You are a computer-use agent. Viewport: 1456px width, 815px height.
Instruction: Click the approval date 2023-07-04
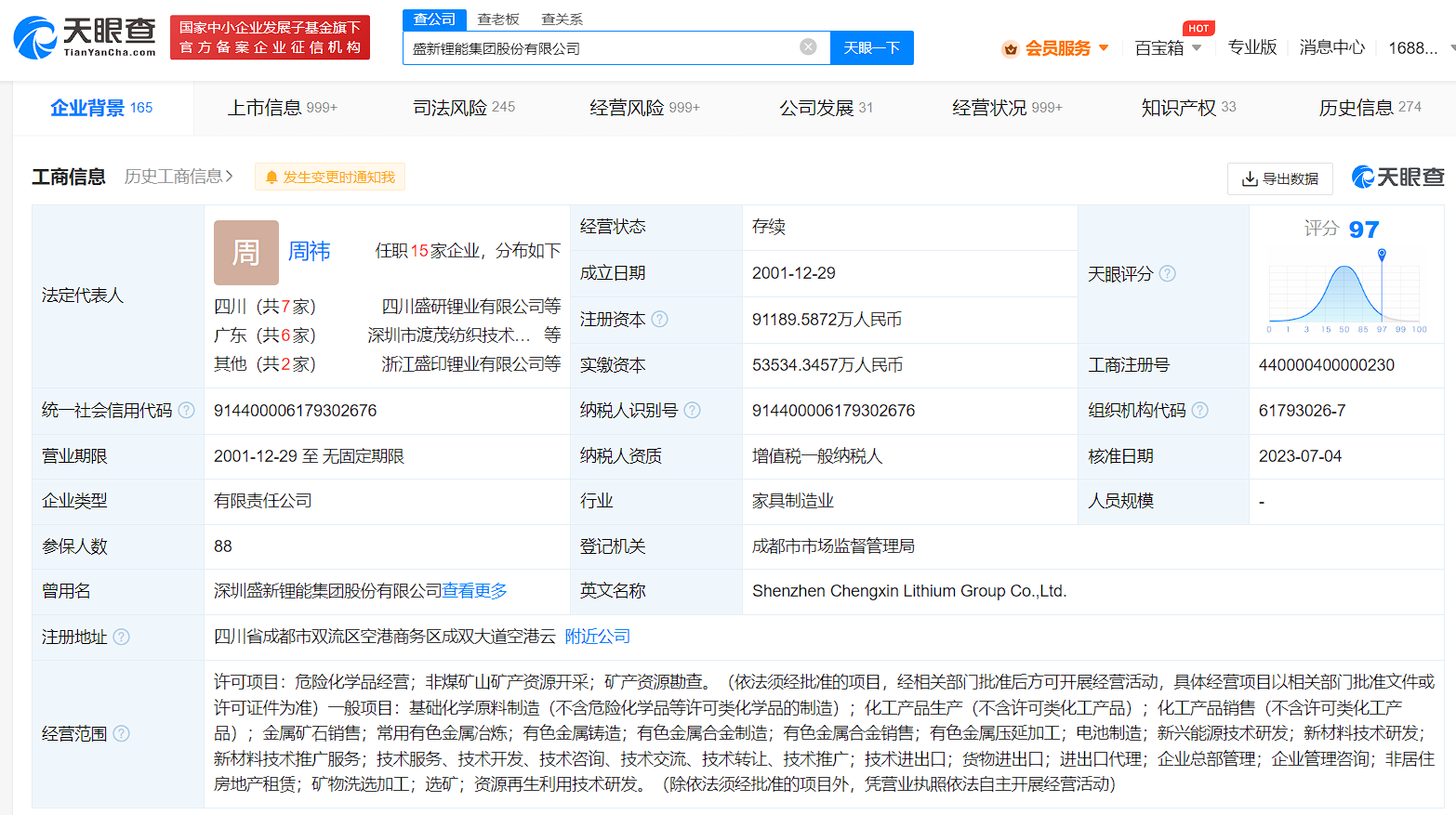[x=1301, y=456]
